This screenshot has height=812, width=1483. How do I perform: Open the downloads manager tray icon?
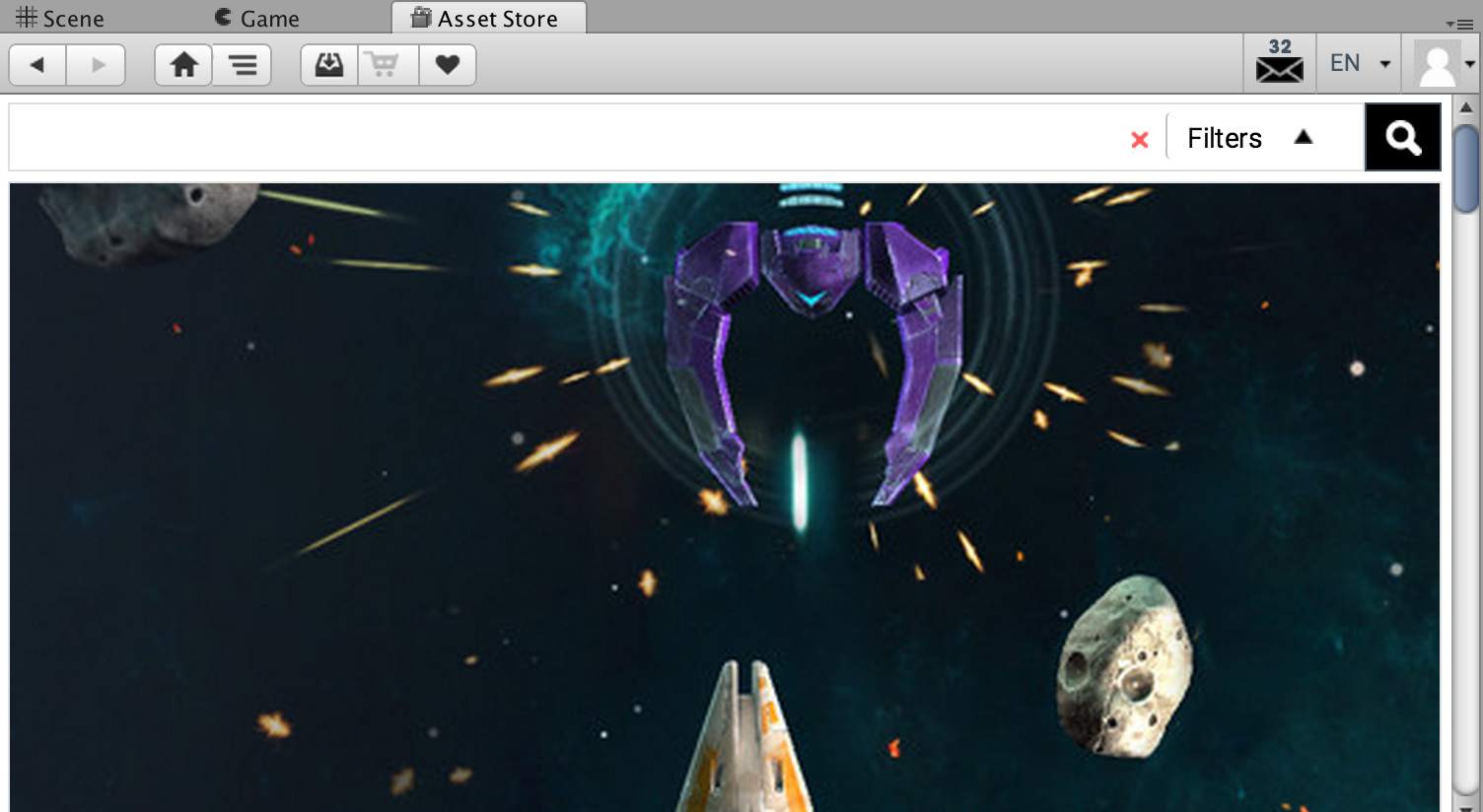pos(328,65)
